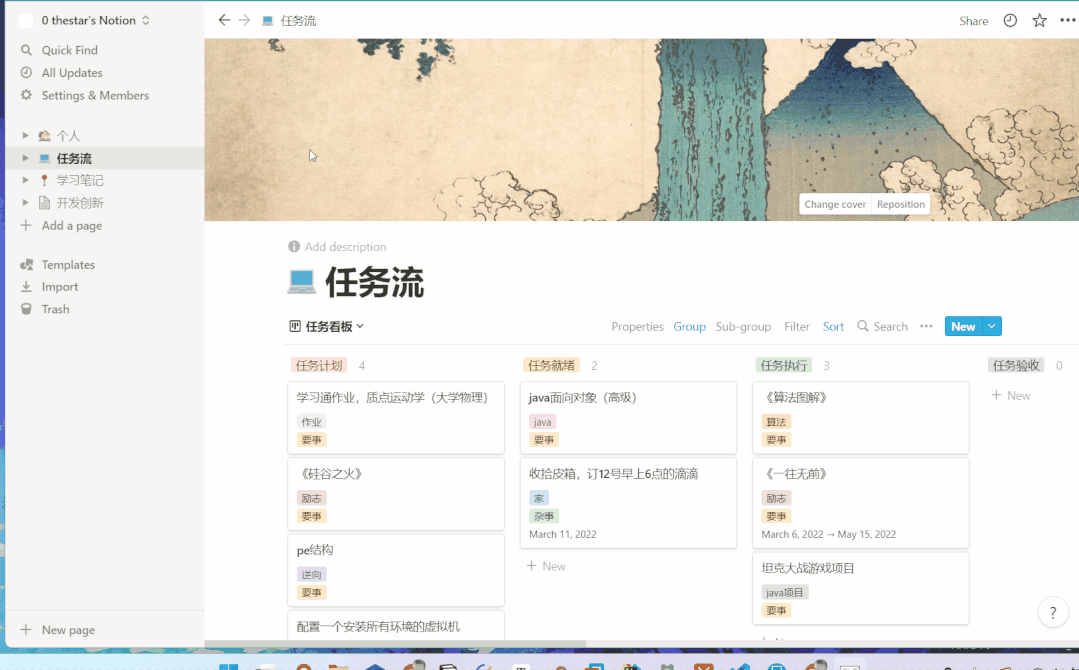This screenshot has height=670, width=1079.
Task: Add new card under 任务就绪 column
Action: click(546, 566)
